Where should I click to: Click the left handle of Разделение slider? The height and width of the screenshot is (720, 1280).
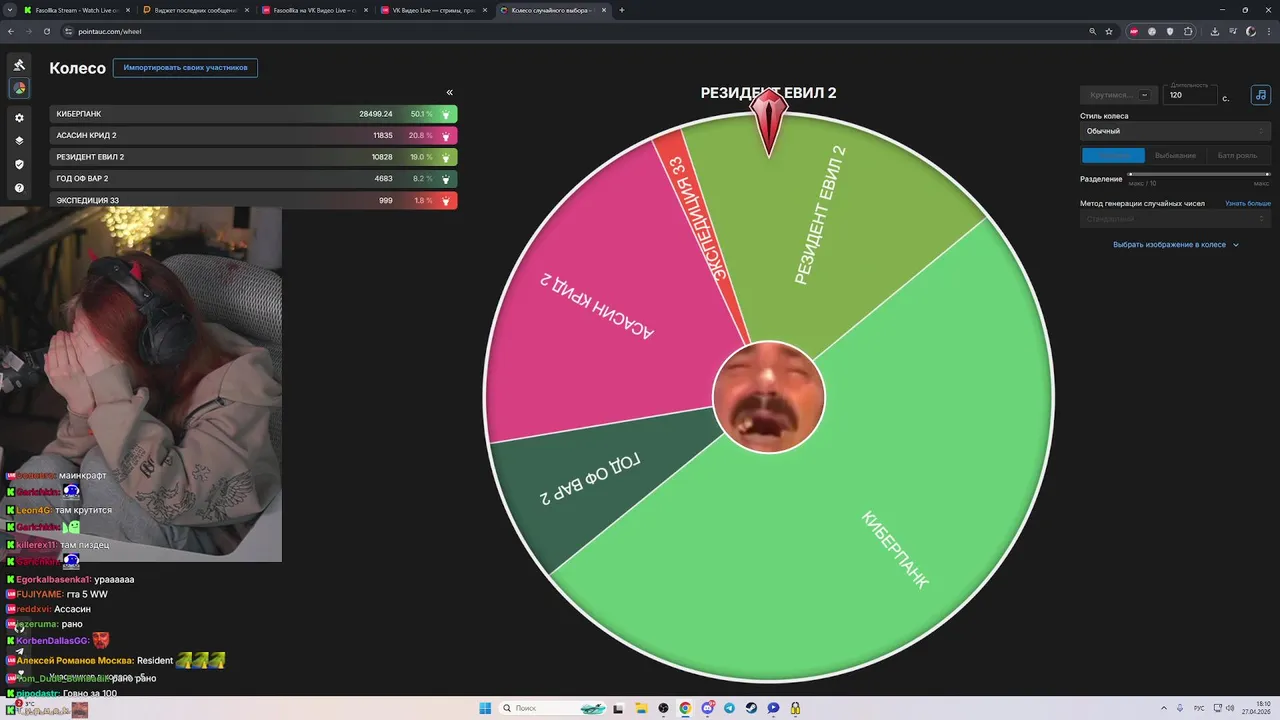pyautogui.click(x=1131, y=175)
